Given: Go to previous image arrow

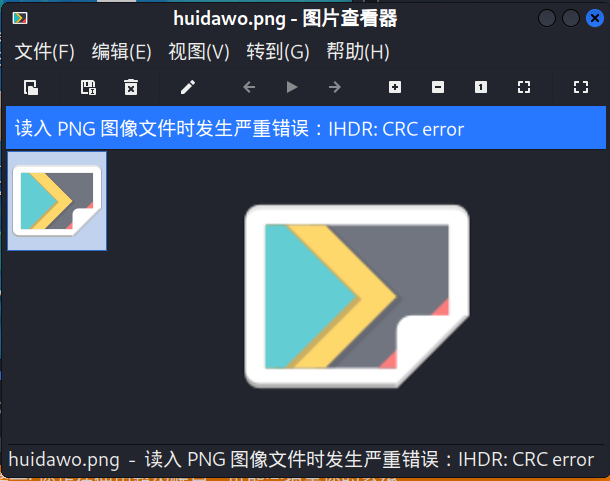Looking at the screenshot, I should pos(249,87).
